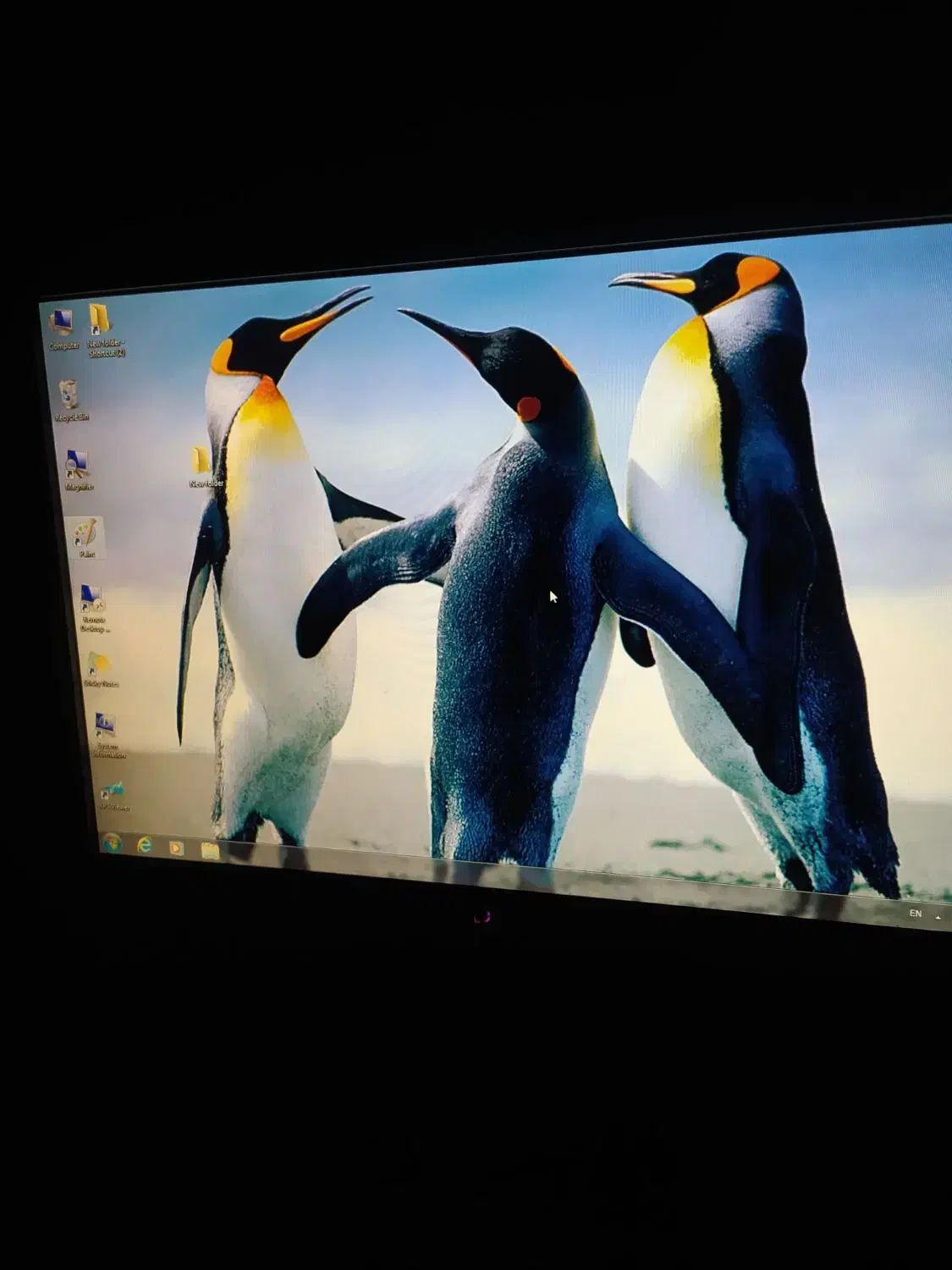Viewport: 952px width, 1270px height.
Task: Click the EN language indicator
Action: pos(915,913)
